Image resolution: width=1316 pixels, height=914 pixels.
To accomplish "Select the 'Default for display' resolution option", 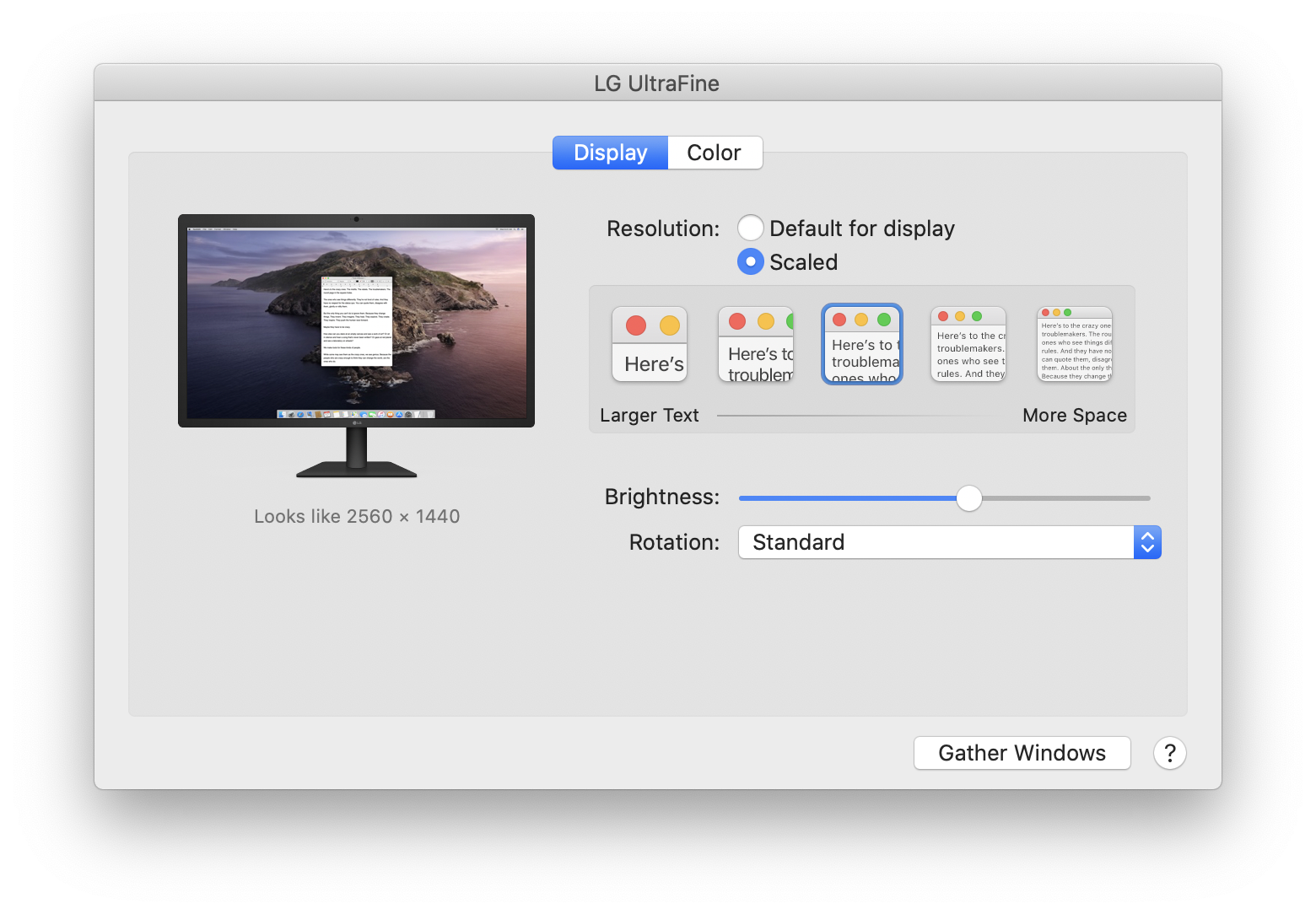I will (x=750, y=228).
